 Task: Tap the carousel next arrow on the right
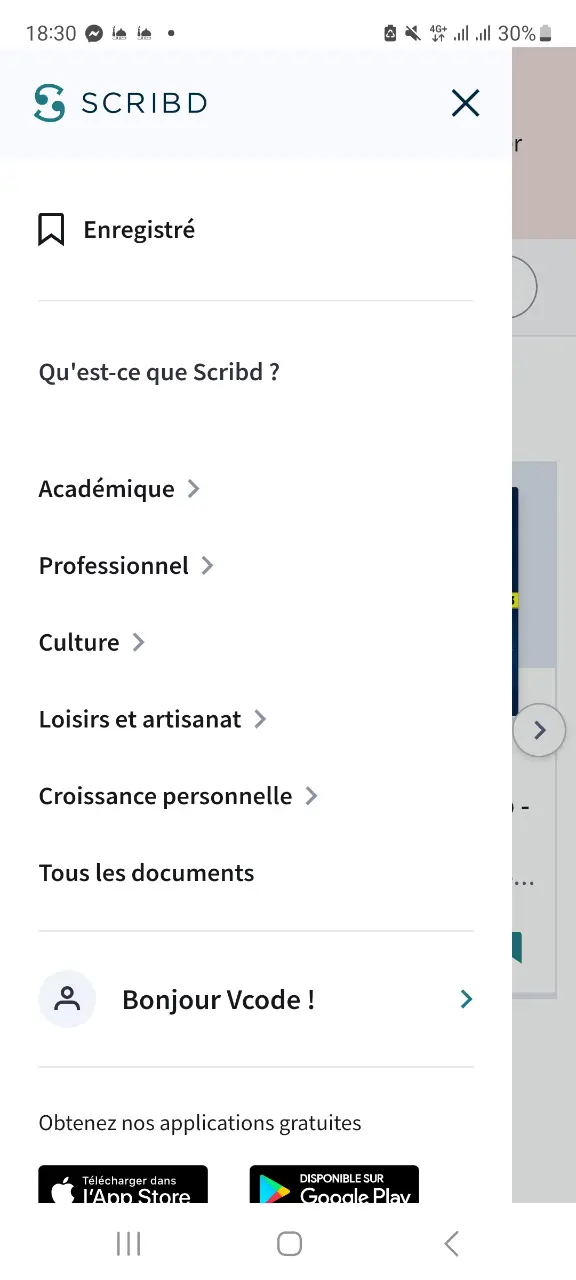(539, 730)
